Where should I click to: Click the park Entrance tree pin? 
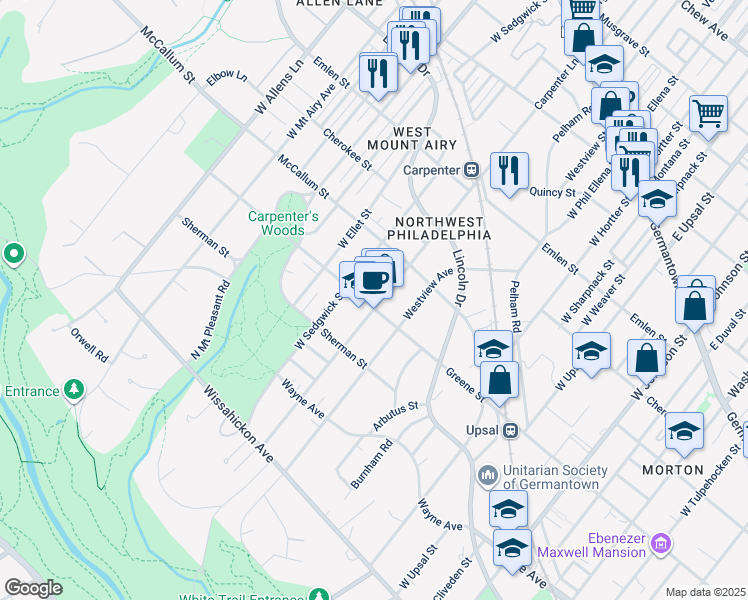click(x=73, y=391)
